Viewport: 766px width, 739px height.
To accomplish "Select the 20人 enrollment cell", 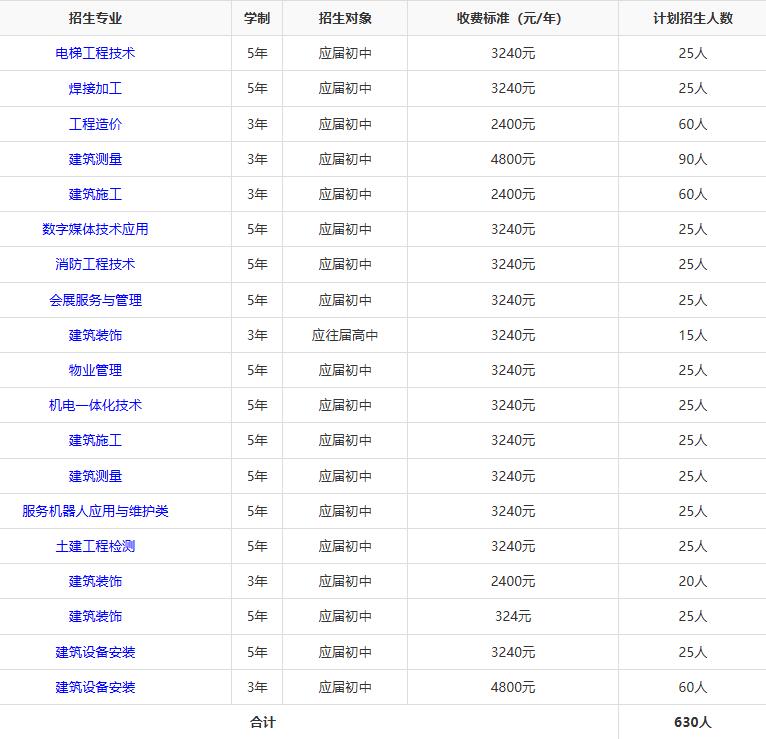I will 693,581.
